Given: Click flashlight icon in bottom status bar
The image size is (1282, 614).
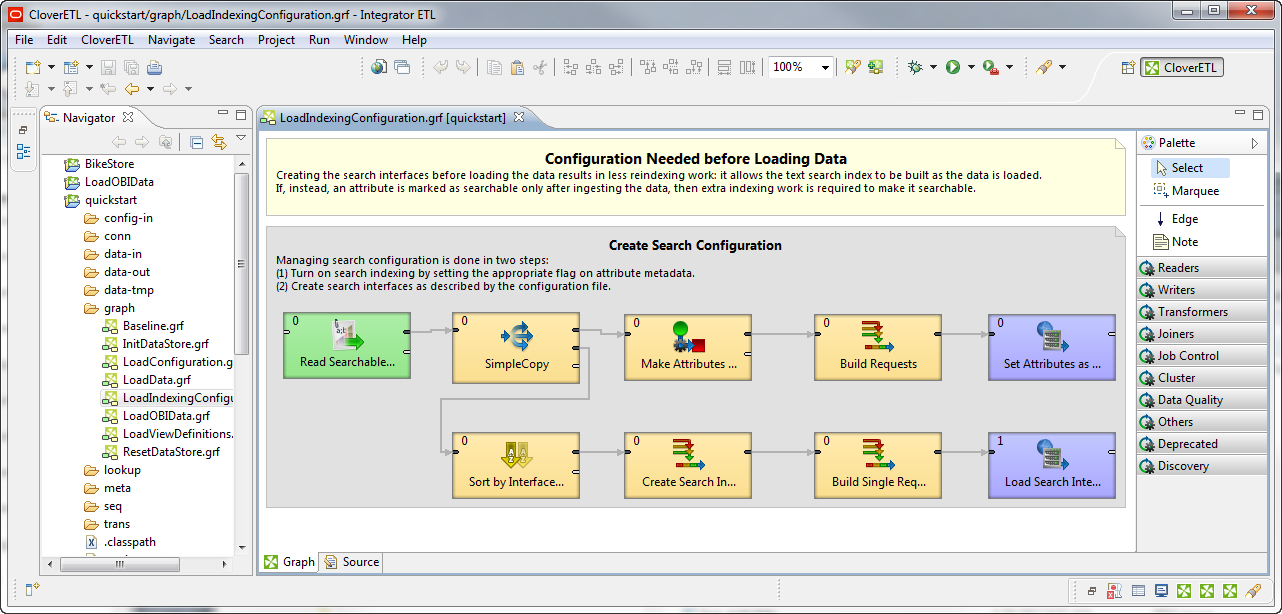Looking at the screenshot, I should click(x=1253, y=591).
